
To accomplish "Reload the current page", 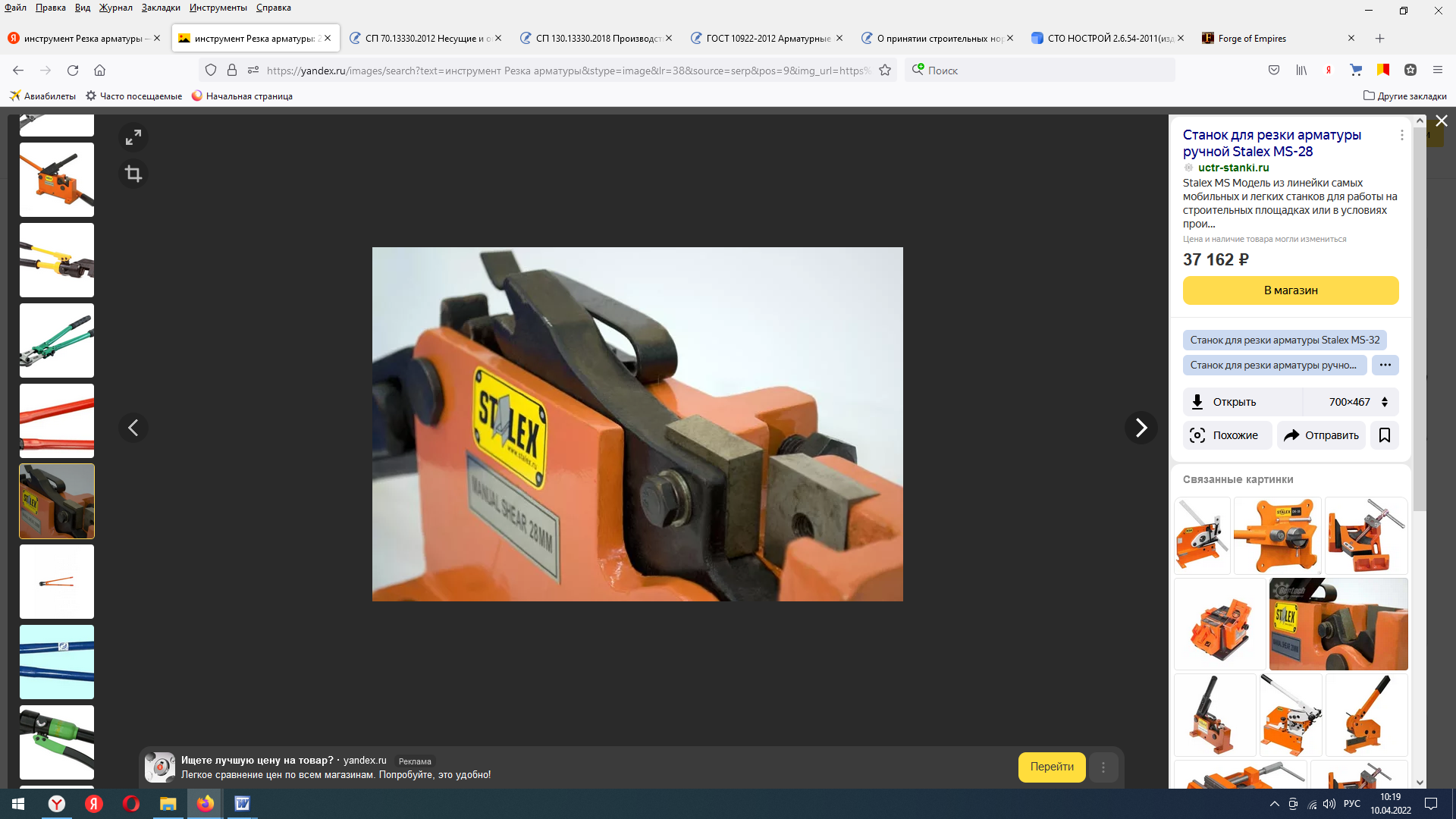I will click(x=73, y=71).
